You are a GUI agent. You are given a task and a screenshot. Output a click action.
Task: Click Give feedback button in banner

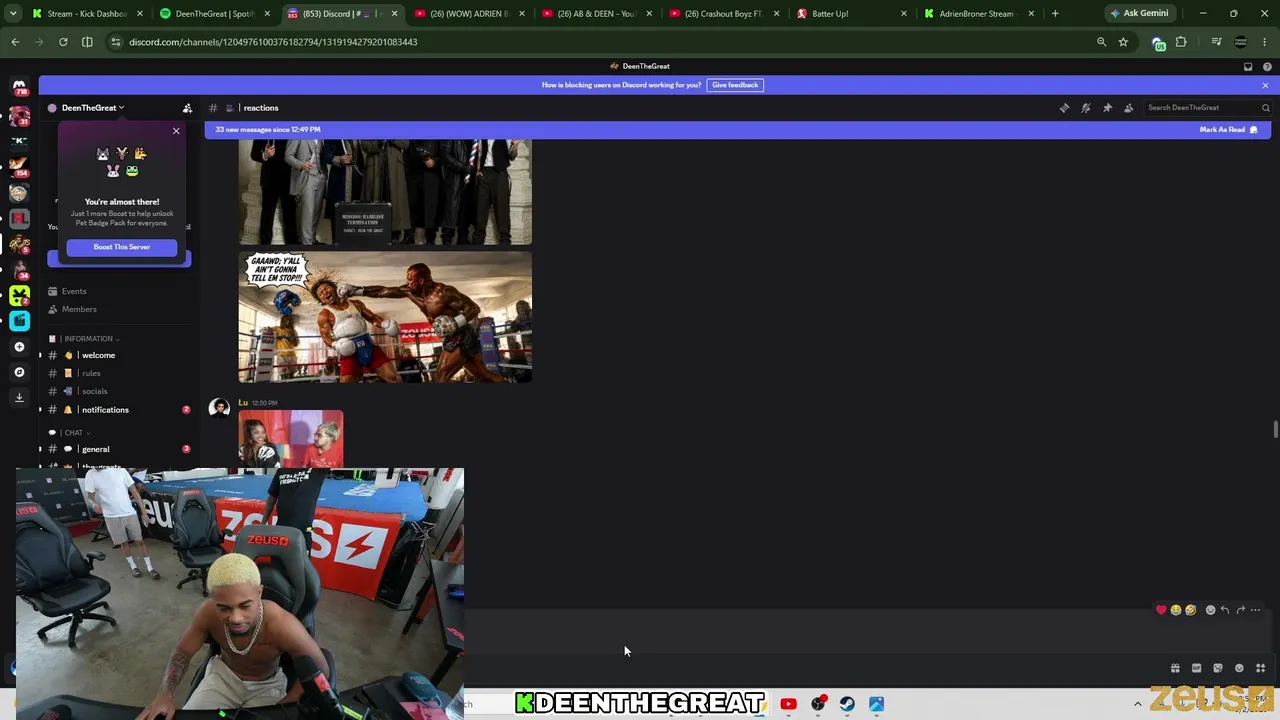pos(735,85)
